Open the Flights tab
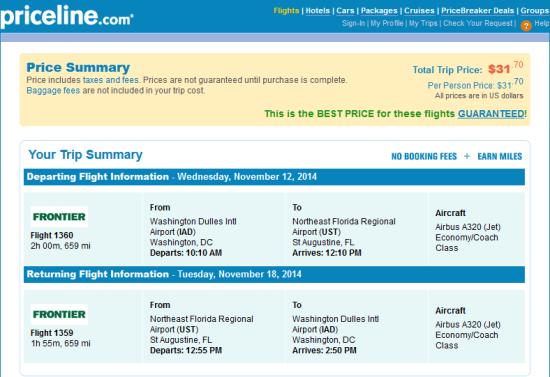This screenshot has width=550, height=377. 286,11
